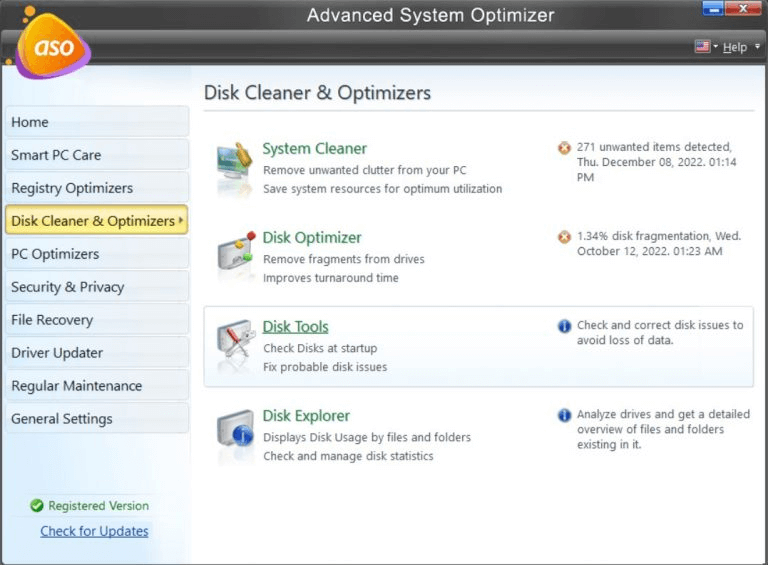Expand the Help menu
The height and width of the screenshot is (565, 768).
point(738,47)
